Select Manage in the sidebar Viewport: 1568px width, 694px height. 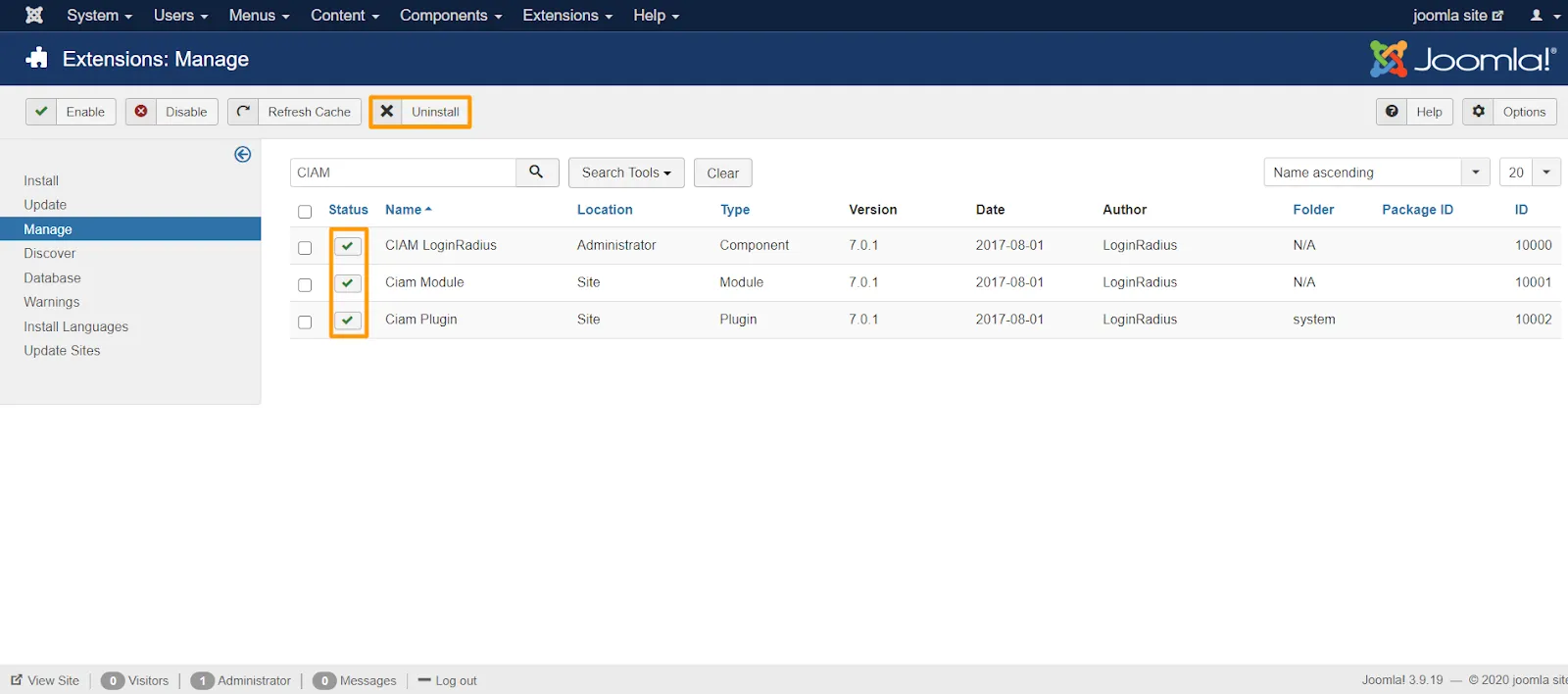(130, 228)
